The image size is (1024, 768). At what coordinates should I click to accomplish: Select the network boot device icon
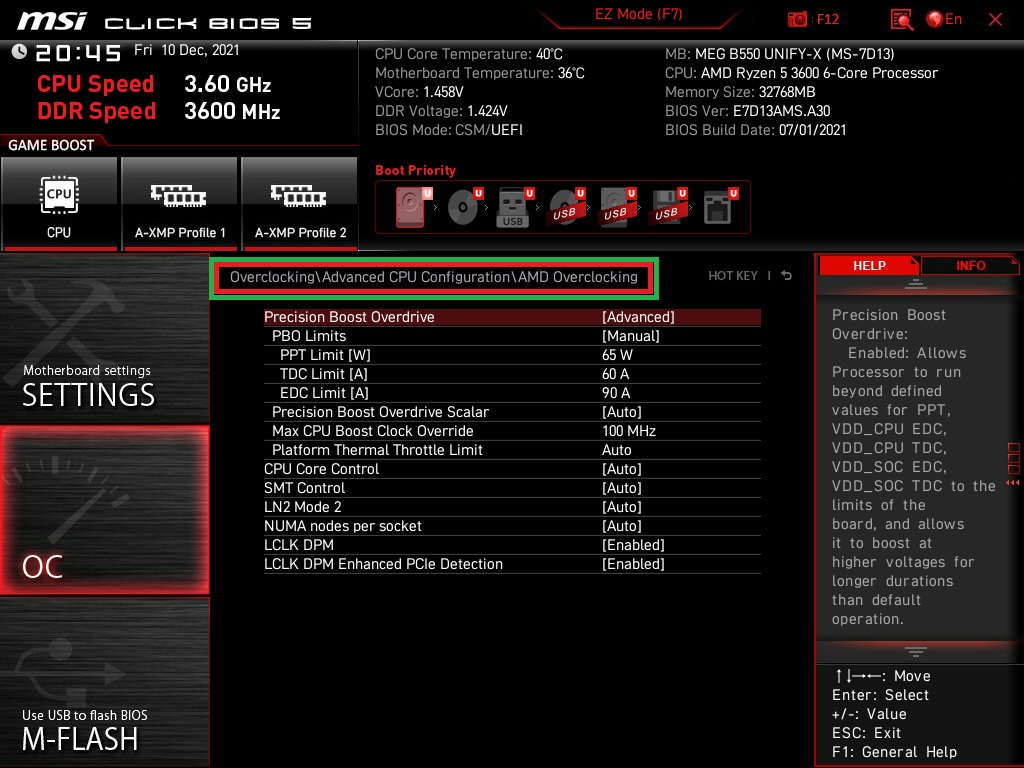point(720,207)
